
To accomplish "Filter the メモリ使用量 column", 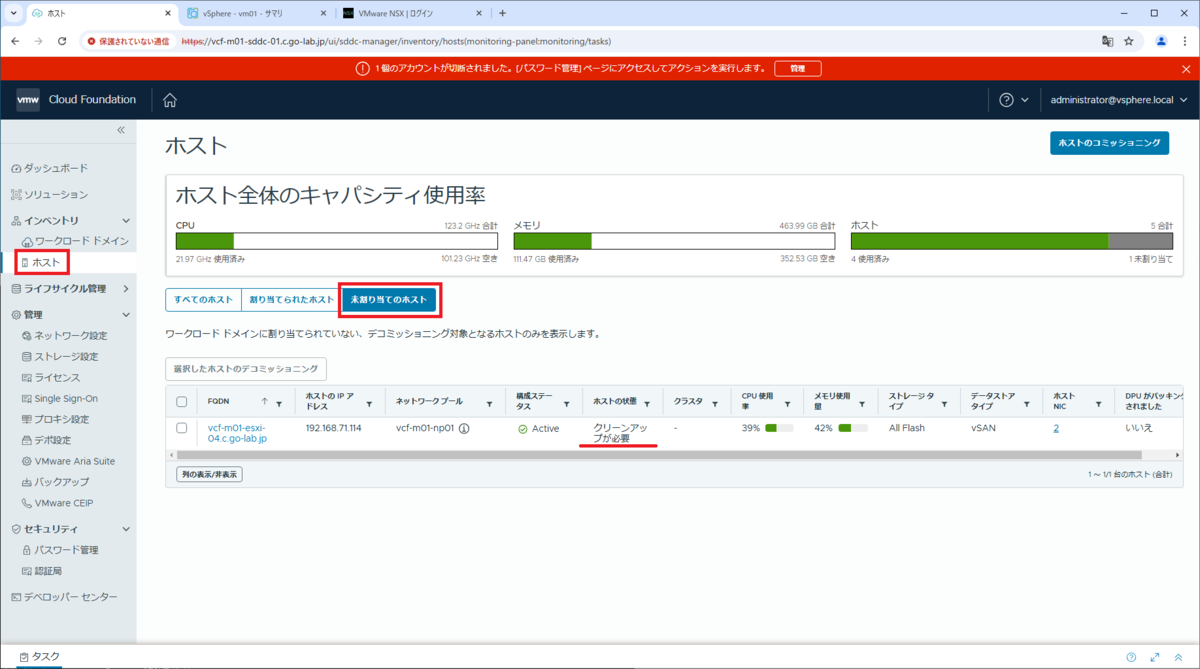I will [863, 404].
